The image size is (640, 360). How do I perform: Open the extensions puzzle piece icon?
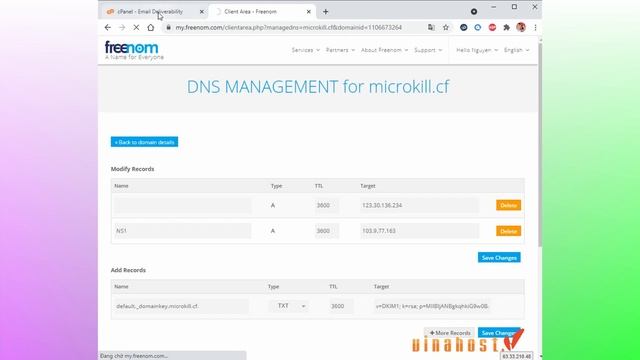coord(507,27)
